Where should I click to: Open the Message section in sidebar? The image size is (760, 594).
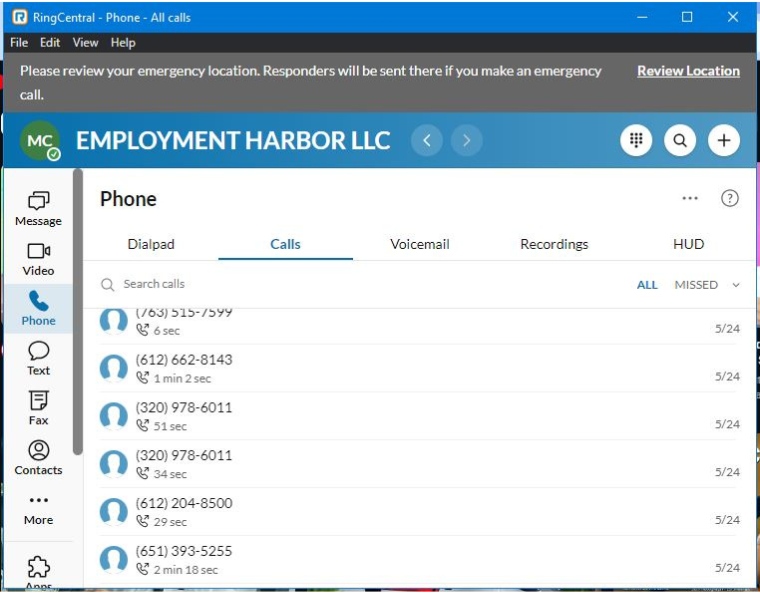(38, 209)
